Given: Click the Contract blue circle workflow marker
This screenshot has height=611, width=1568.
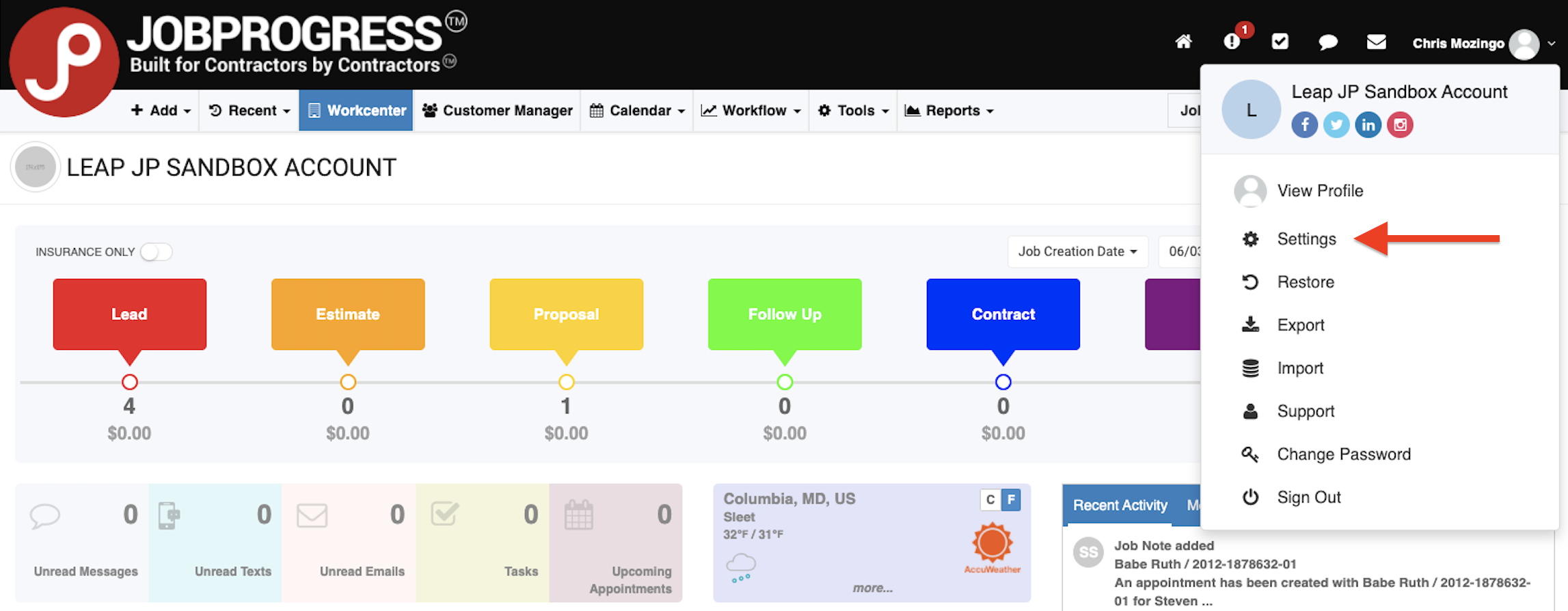Looking at the screenshot, I should (x=1003, y=382).
